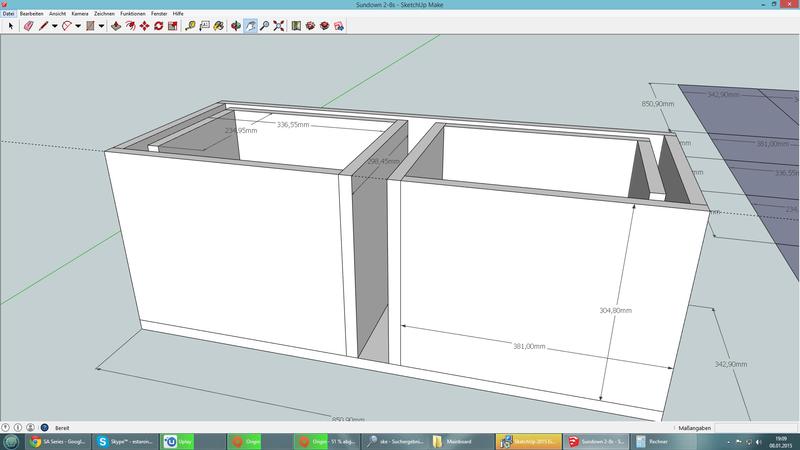The height and width of the screenshot is (450, 800).
Task: Open the Hilfe menu
Action: pos(178,14)
